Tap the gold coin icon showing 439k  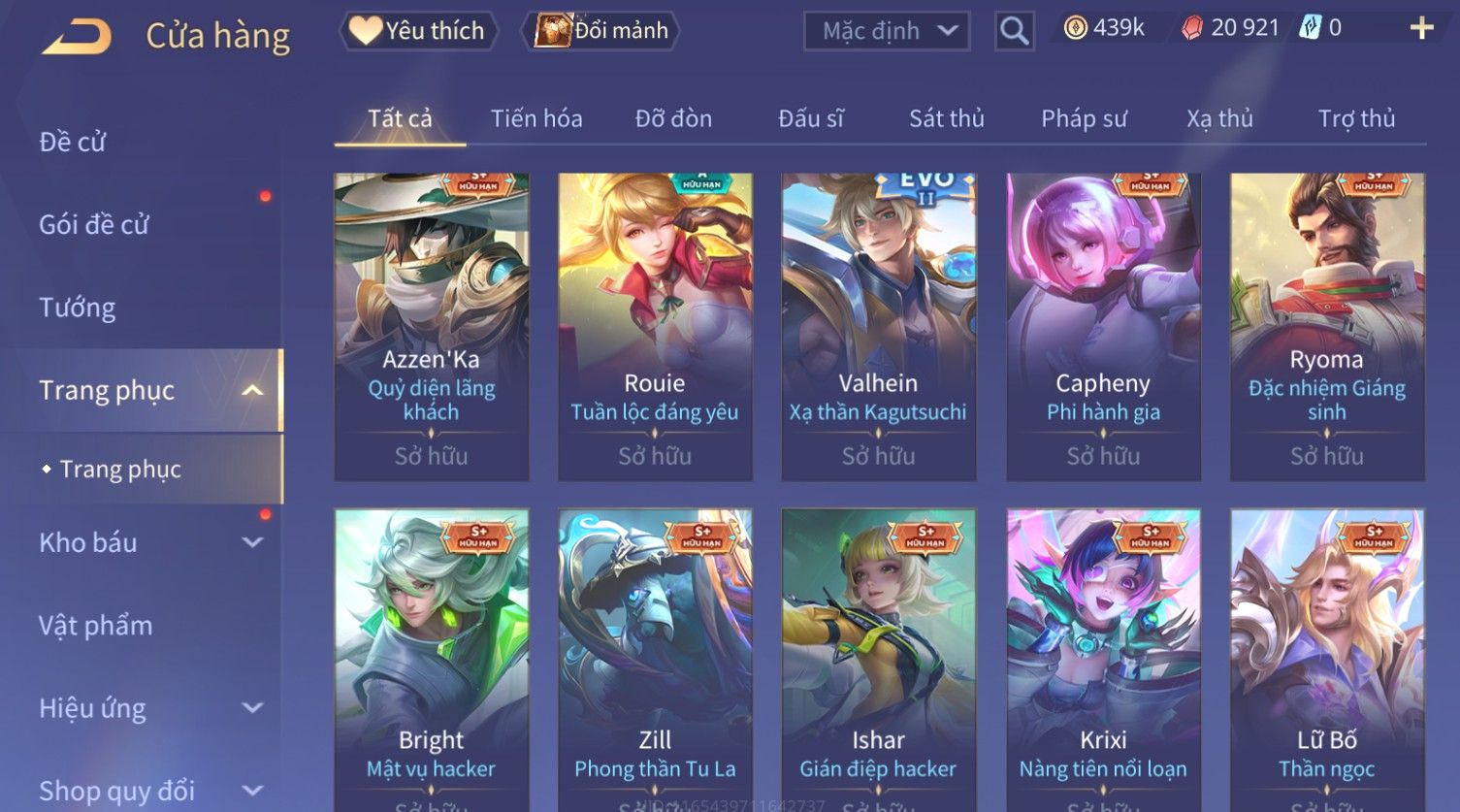[1075, 28]
